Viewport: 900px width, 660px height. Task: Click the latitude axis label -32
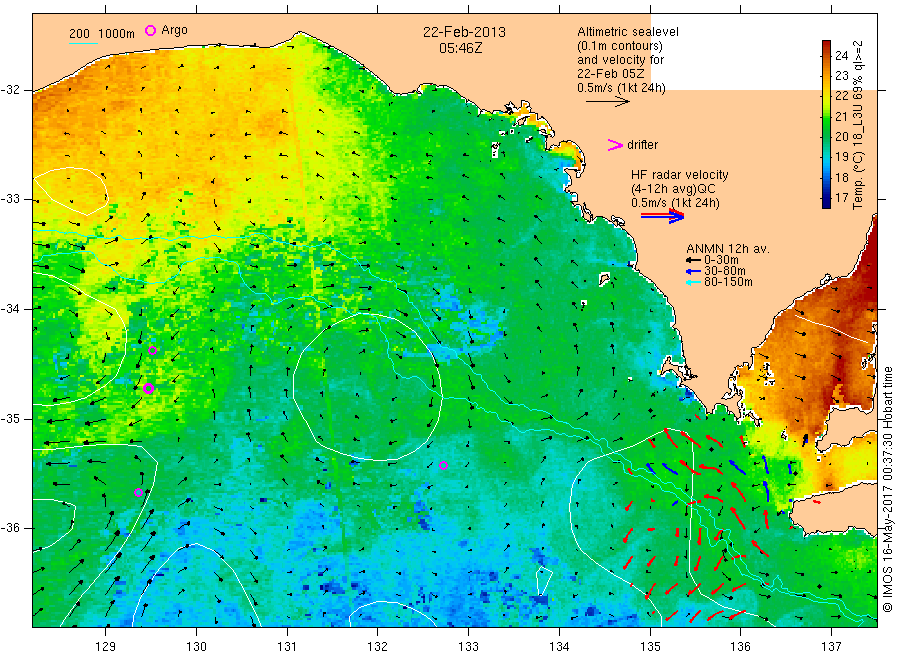(x=11, y=90)
